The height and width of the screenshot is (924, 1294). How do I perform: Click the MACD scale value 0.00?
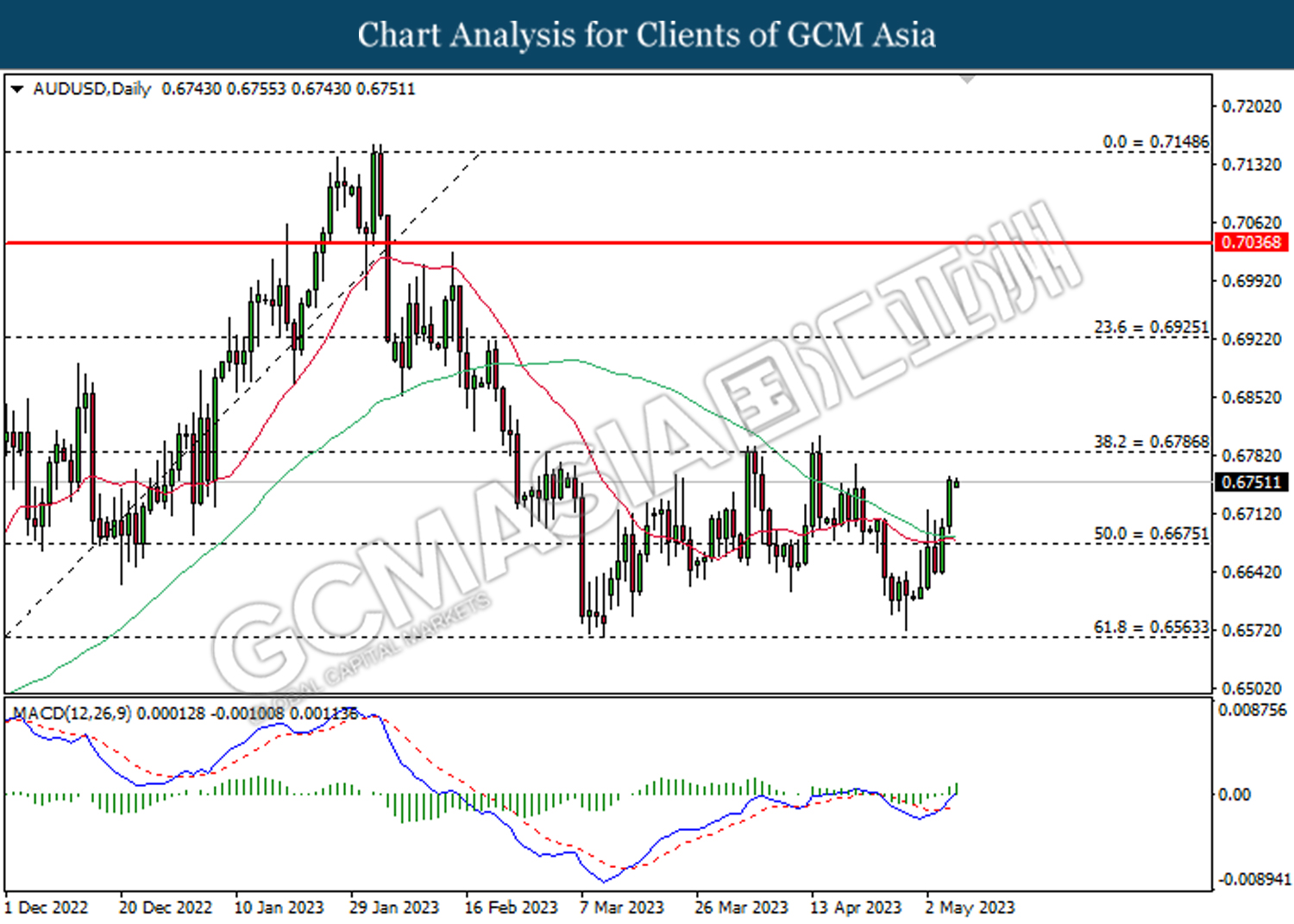(1234, 794)
